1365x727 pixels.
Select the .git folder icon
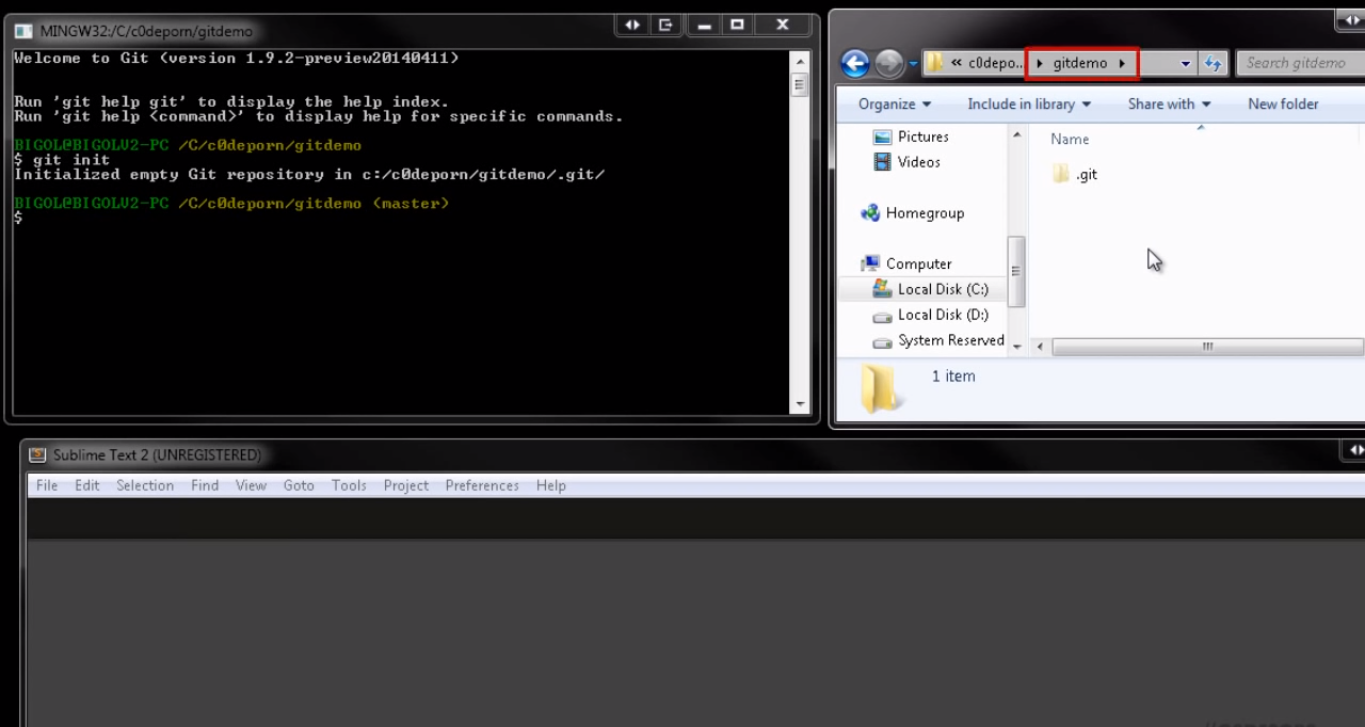coord(1061,174)
